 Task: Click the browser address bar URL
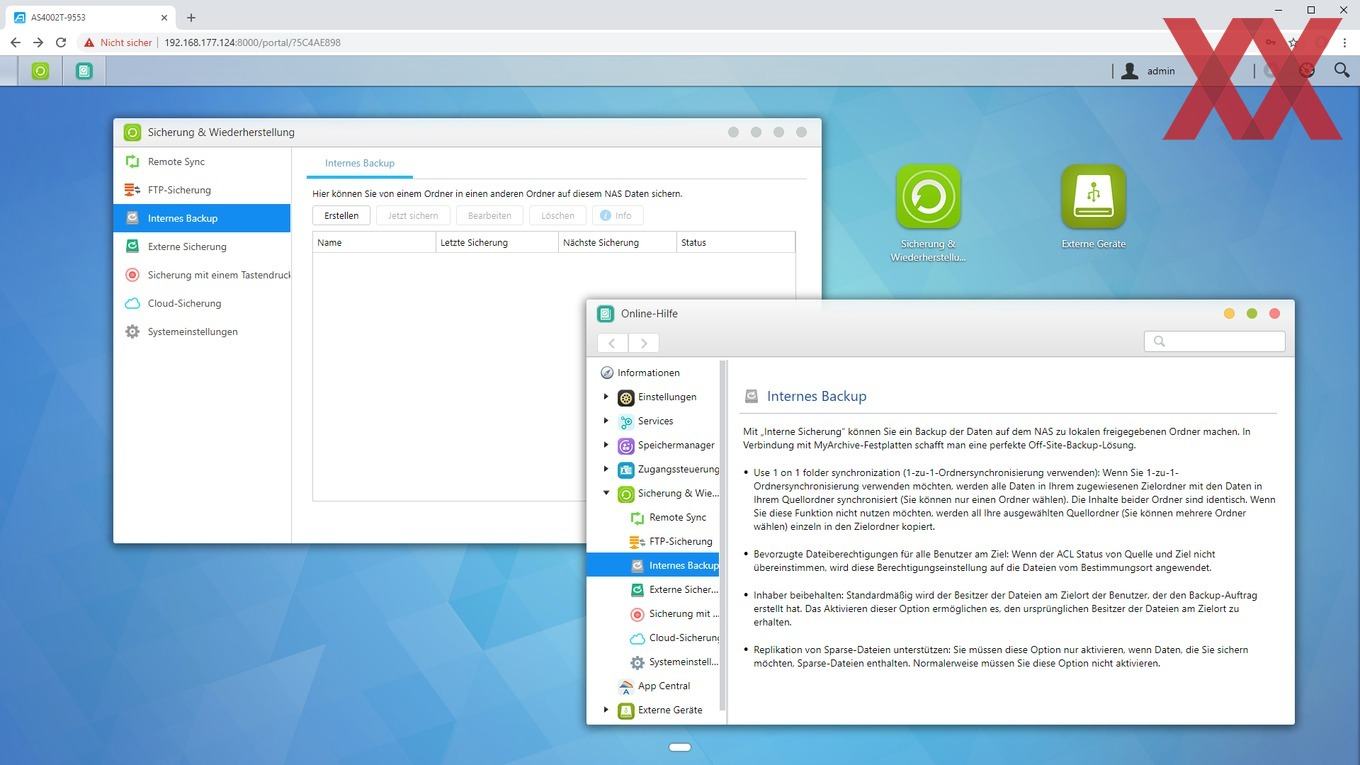click(252, 43)
